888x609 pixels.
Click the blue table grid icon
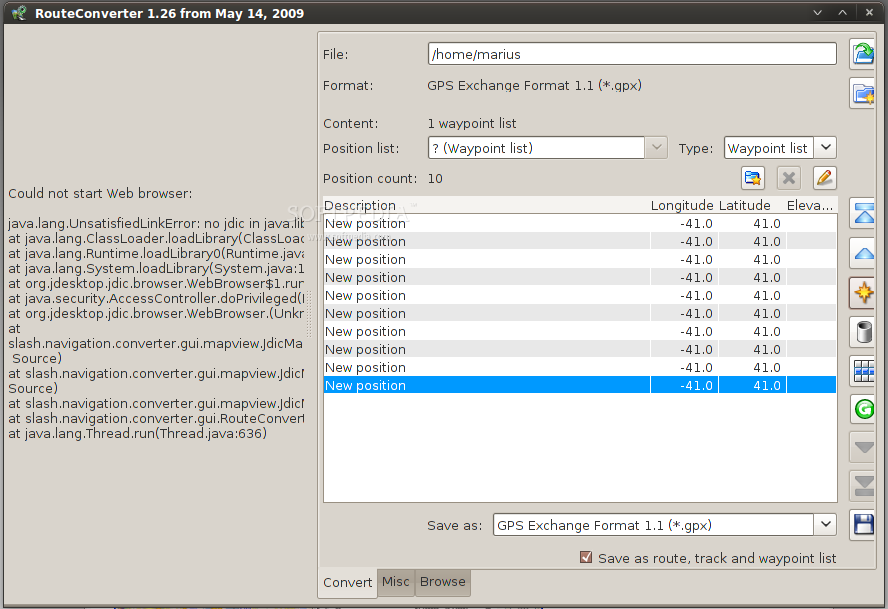[863, 371]
